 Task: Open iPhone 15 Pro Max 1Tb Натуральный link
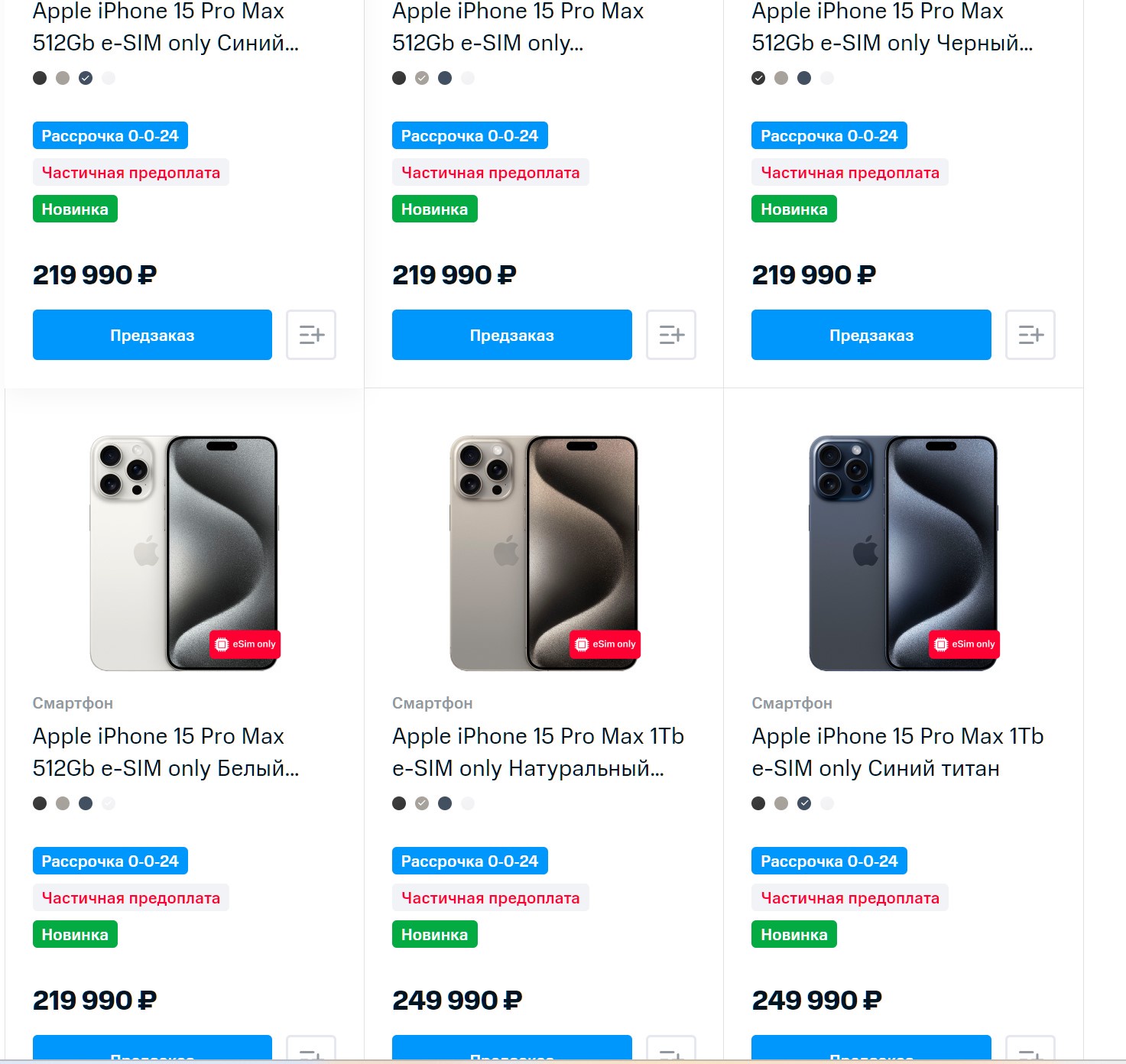pyautogui.click(x=537, y=752)
